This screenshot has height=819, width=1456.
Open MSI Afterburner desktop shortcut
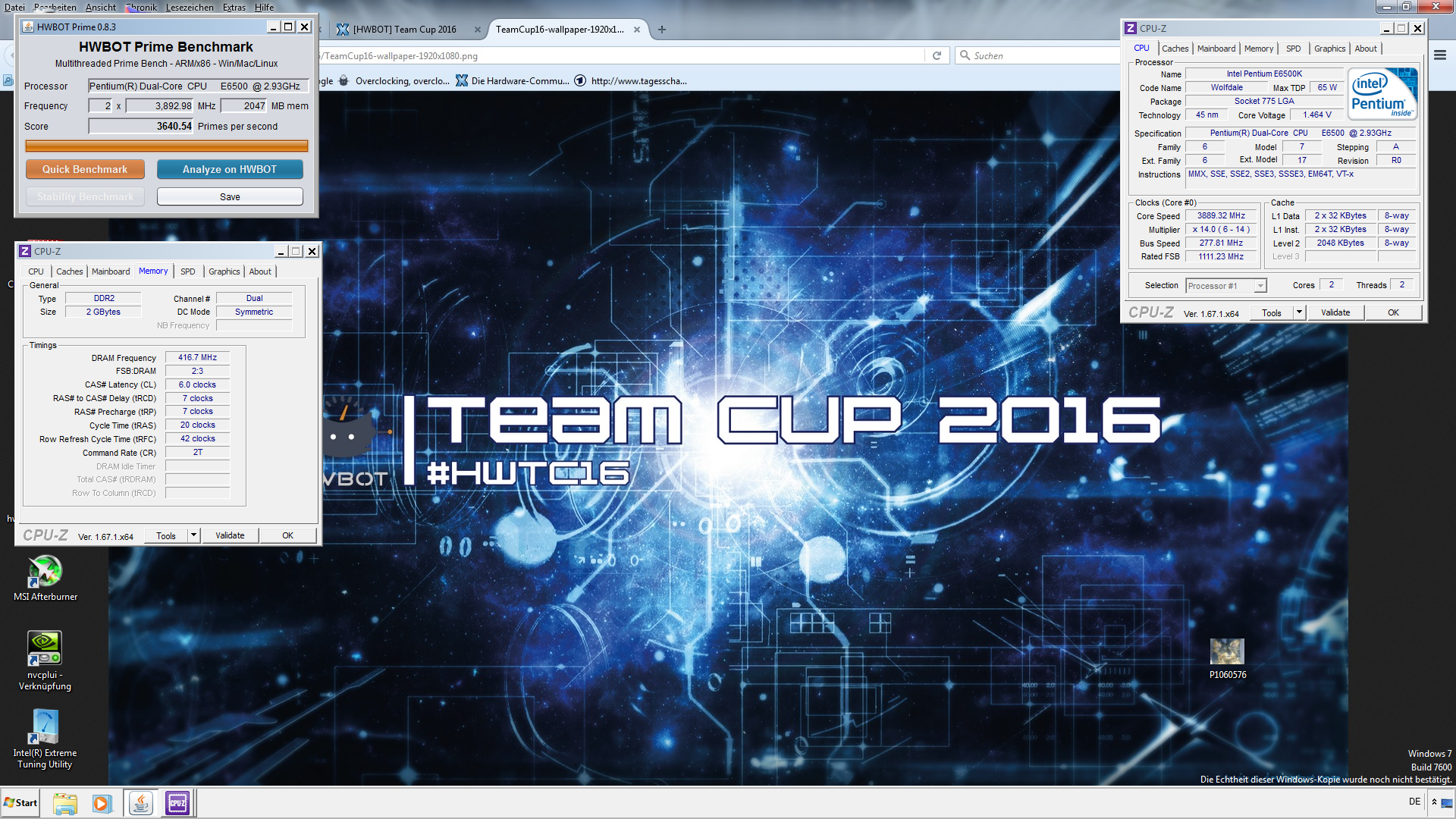45,578
